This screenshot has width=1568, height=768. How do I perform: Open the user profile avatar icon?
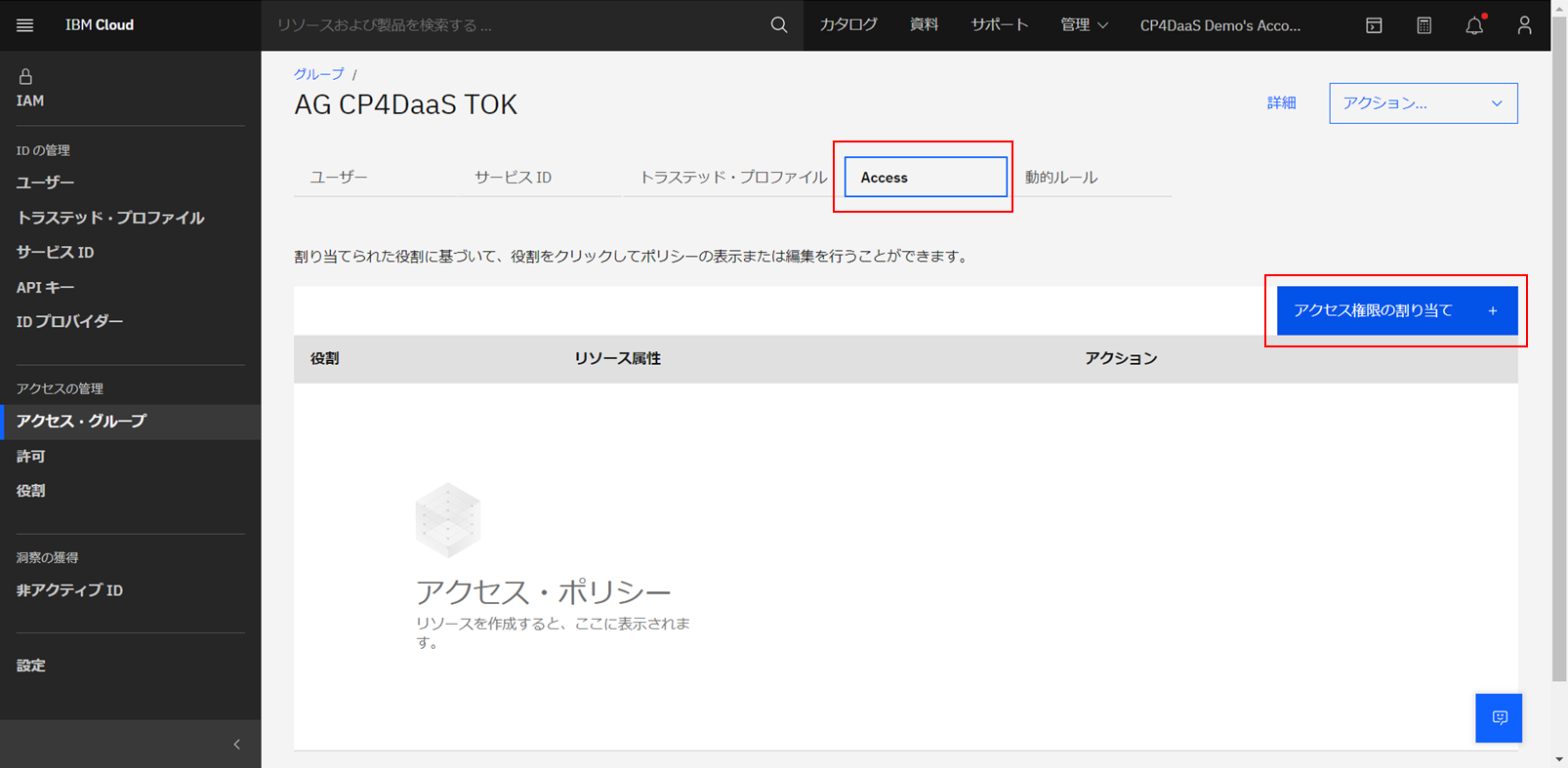tap(1524, 25)
